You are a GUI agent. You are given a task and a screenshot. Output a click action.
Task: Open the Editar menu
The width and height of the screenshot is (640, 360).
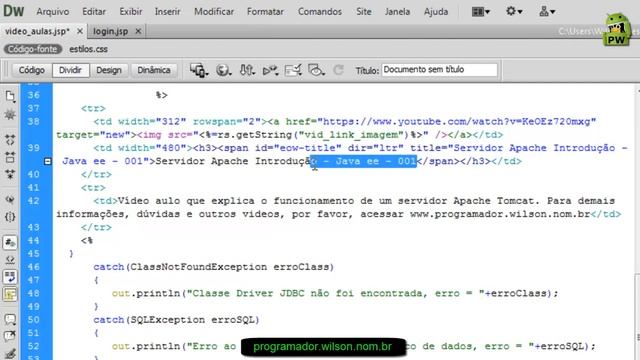[x=94, y=11]
